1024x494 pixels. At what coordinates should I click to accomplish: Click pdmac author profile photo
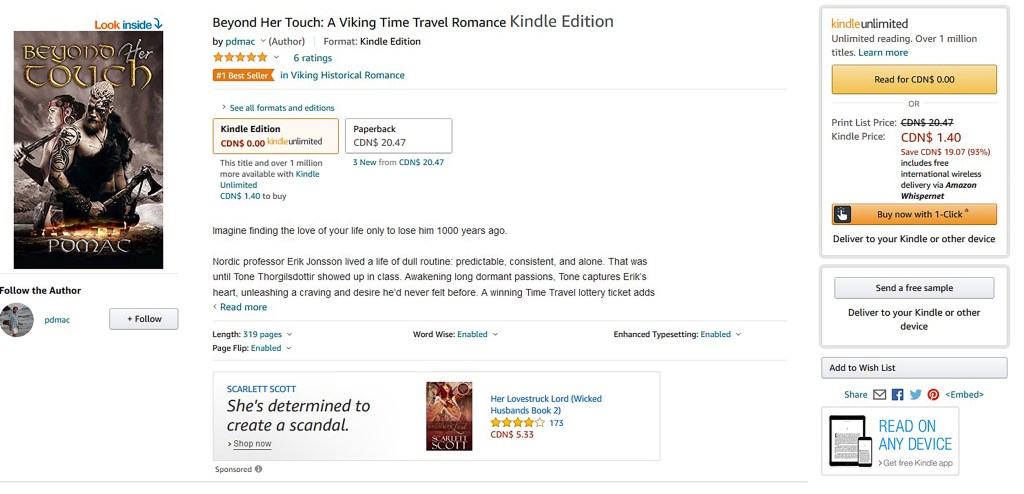tap(17, 320)
